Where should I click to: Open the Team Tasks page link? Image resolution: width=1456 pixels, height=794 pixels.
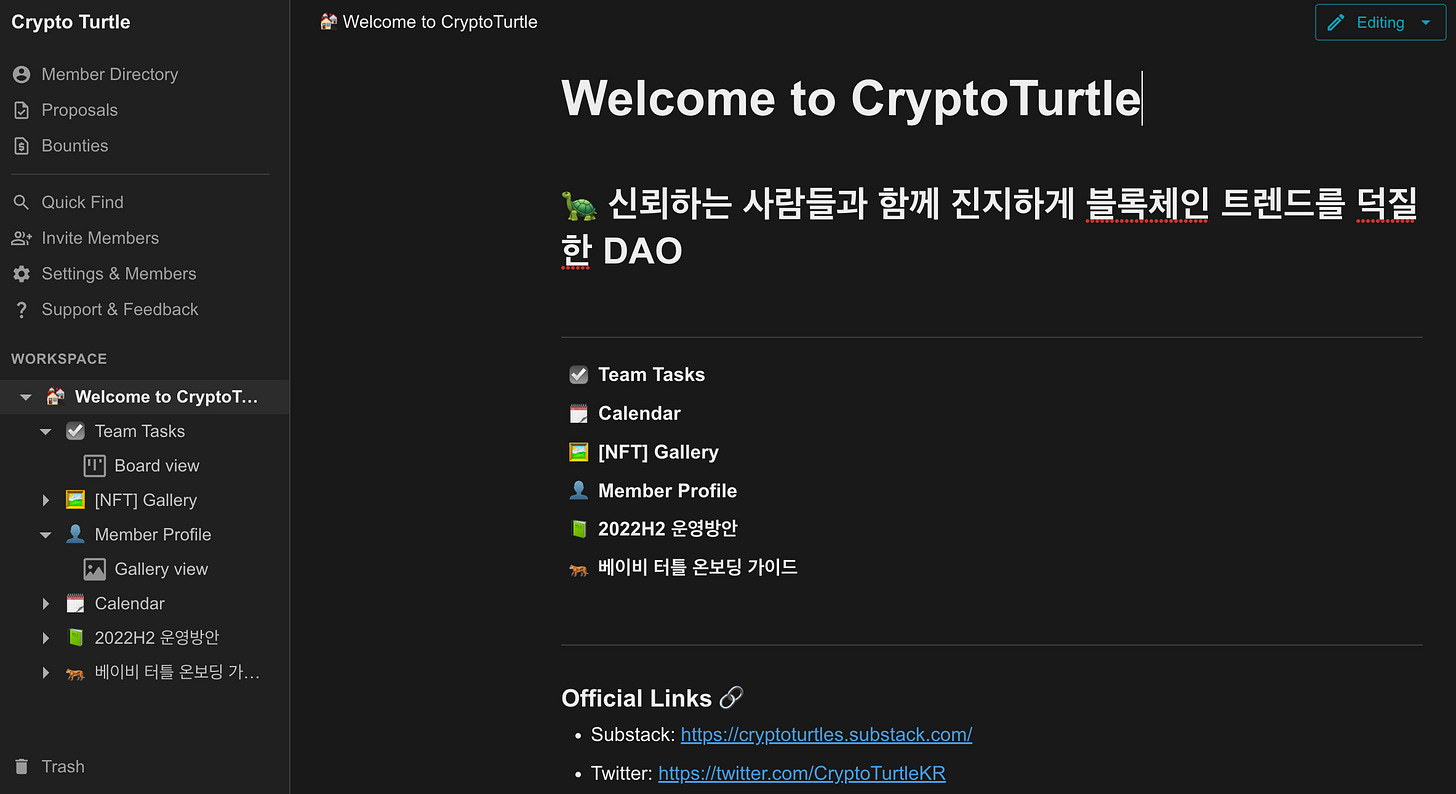click(651, 375)
